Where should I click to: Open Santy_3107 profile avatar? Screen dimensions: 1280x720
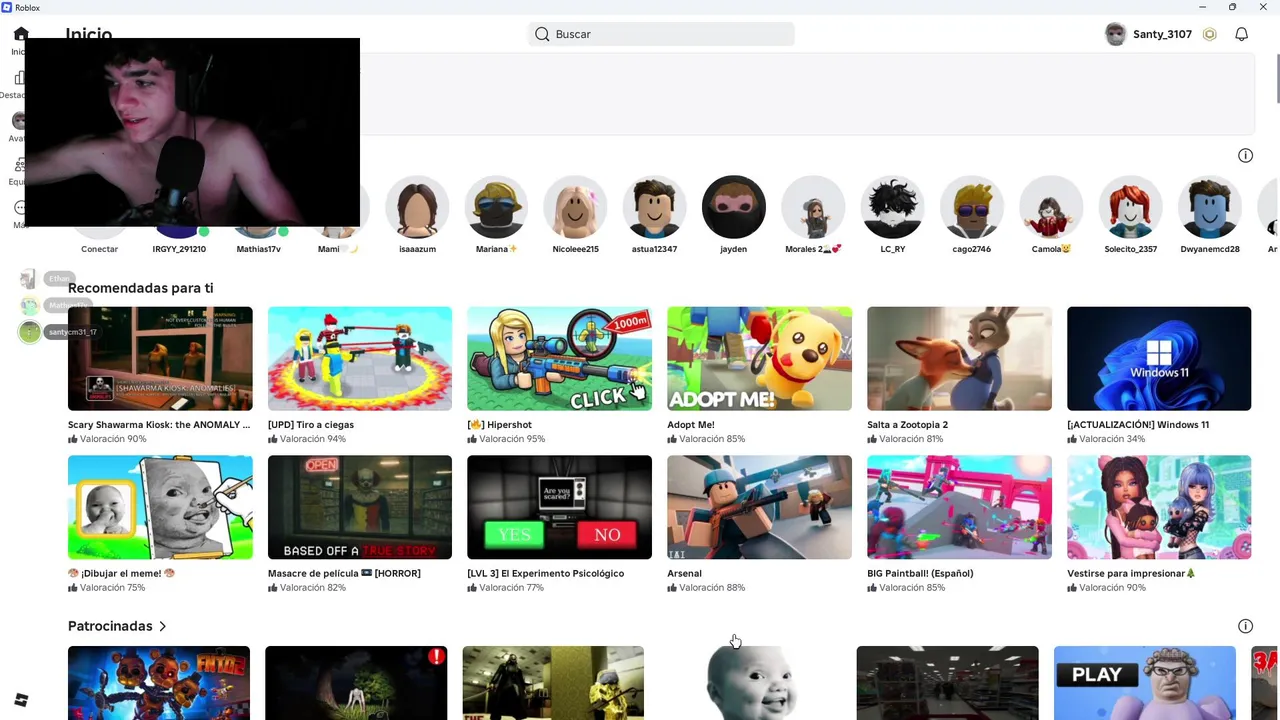point(1115,34)
